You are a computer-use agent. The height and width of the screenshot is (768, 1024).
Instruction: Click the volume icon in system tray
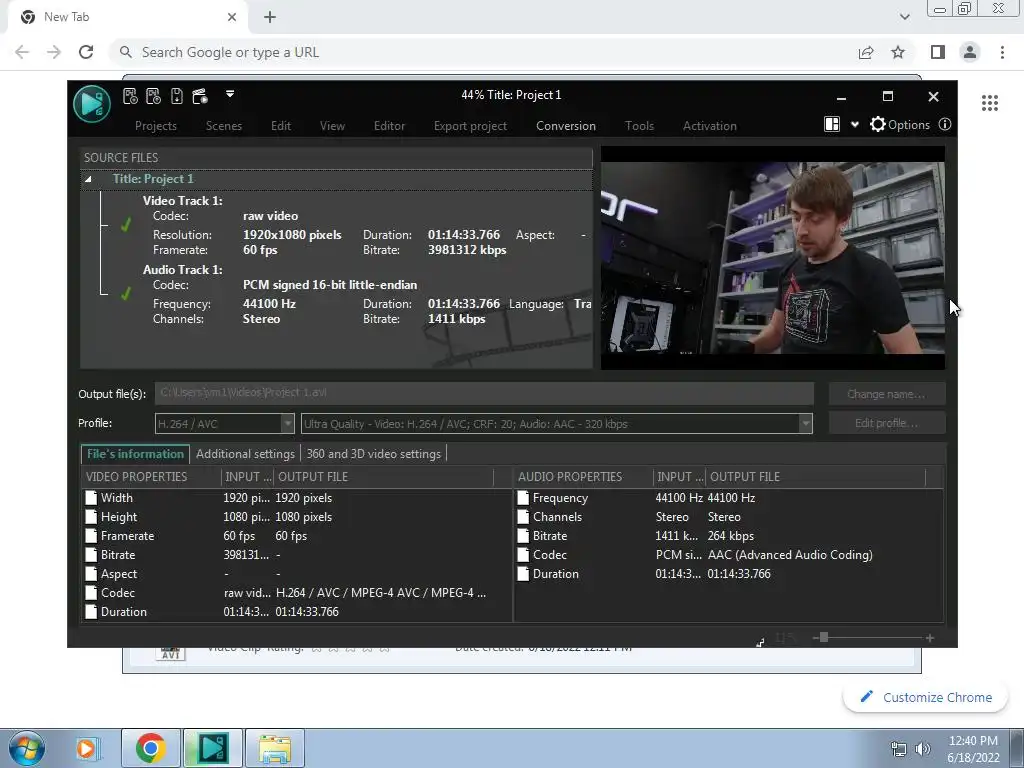(922, 748)
